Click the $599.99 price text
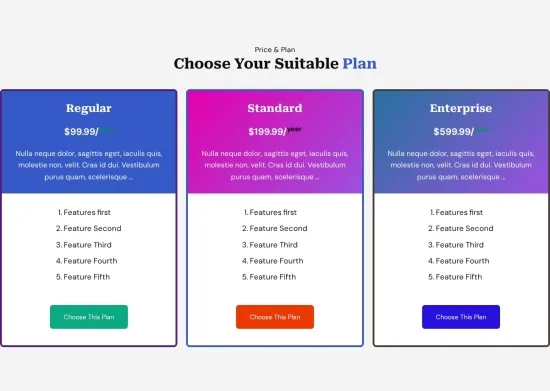Screen dimensions: 550x391 click(454, 132)
